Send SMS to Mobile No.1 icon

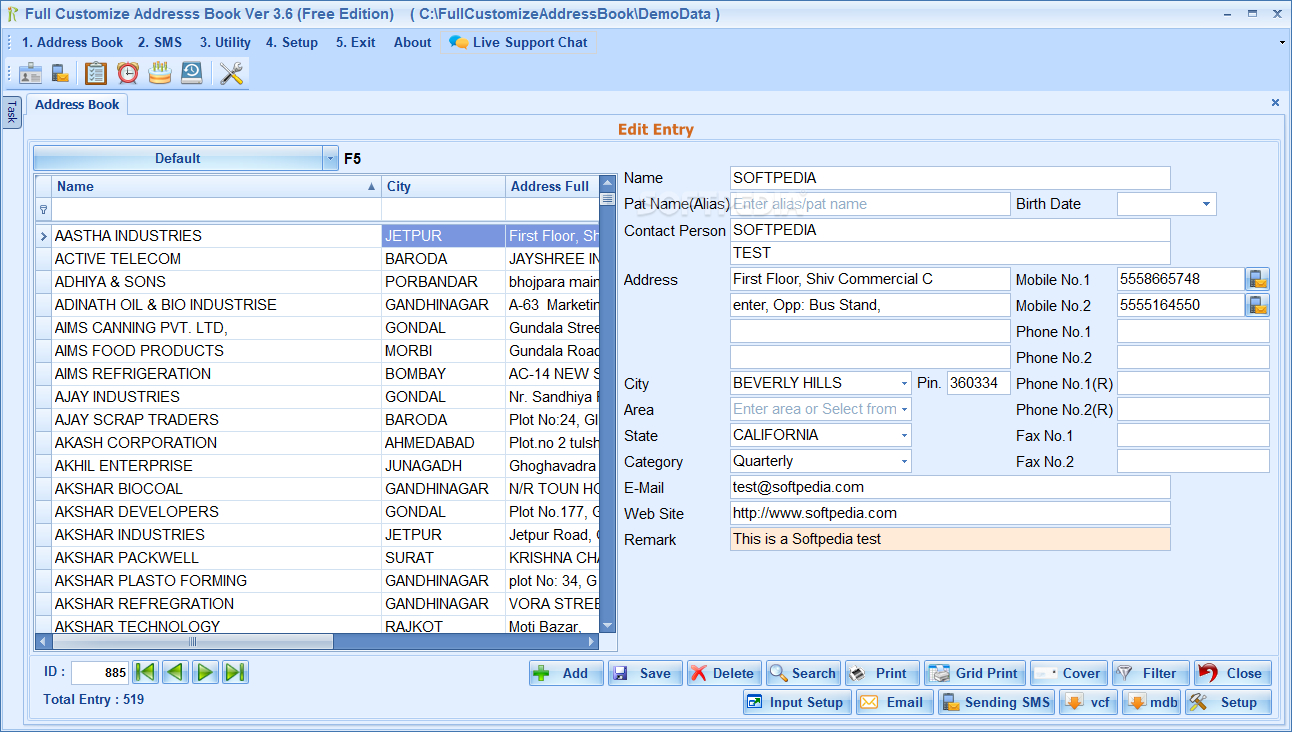pos(1257,280)
